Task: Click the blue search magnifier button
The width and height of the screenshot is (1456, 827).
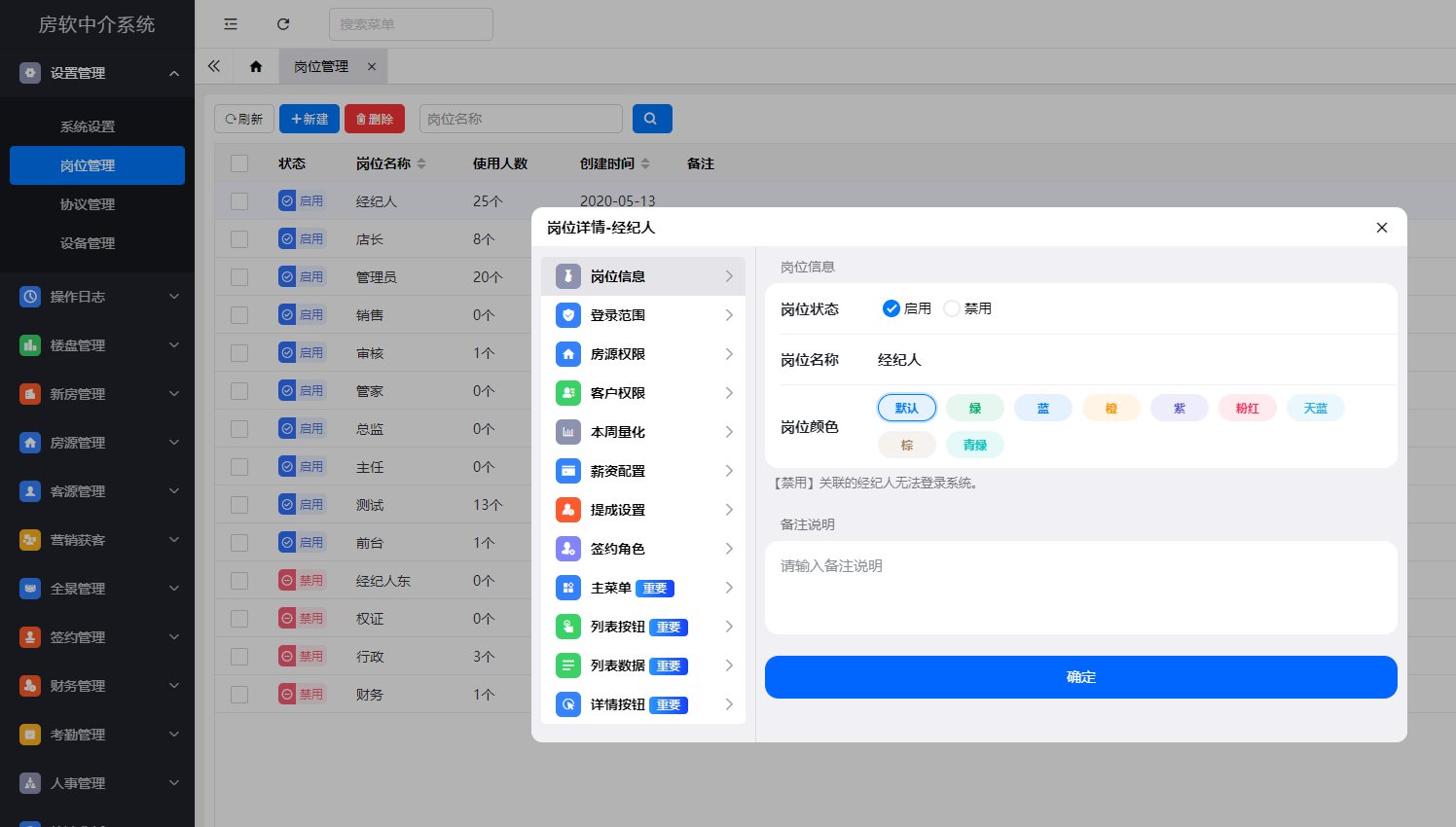Action: 652,119
